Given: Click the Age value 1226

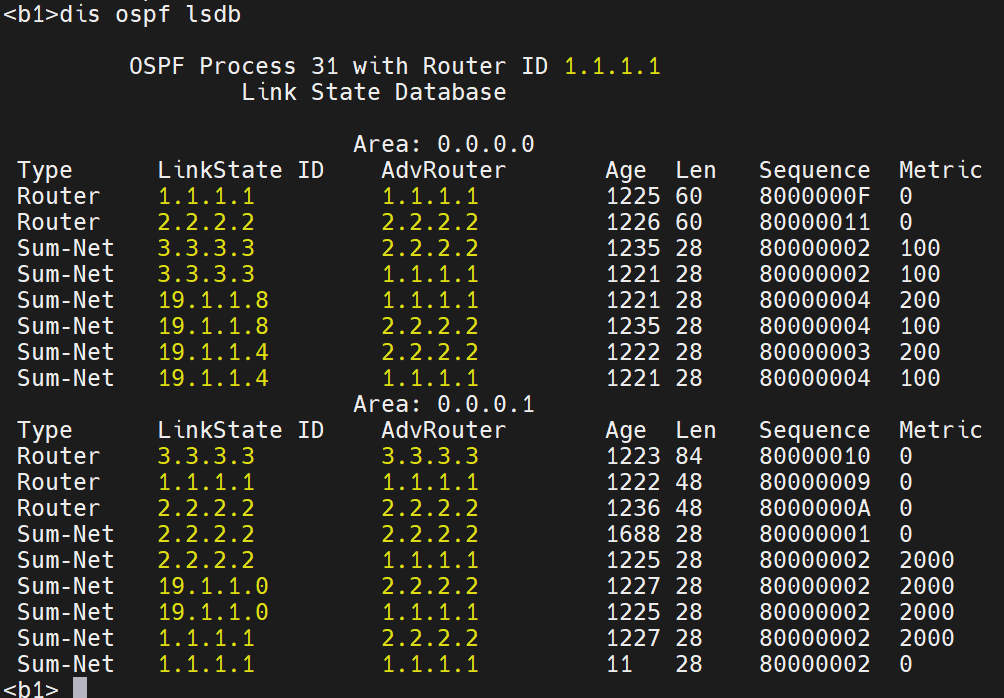Looking at the screenshot, I should [x=632, y=222].
